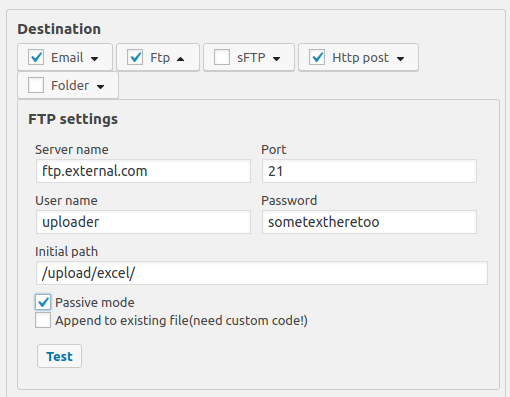This screenshot has width=510, height=397.
Task: Expand Email settings with its arrow
Action: pyautogui.click(x=95, y=59)
